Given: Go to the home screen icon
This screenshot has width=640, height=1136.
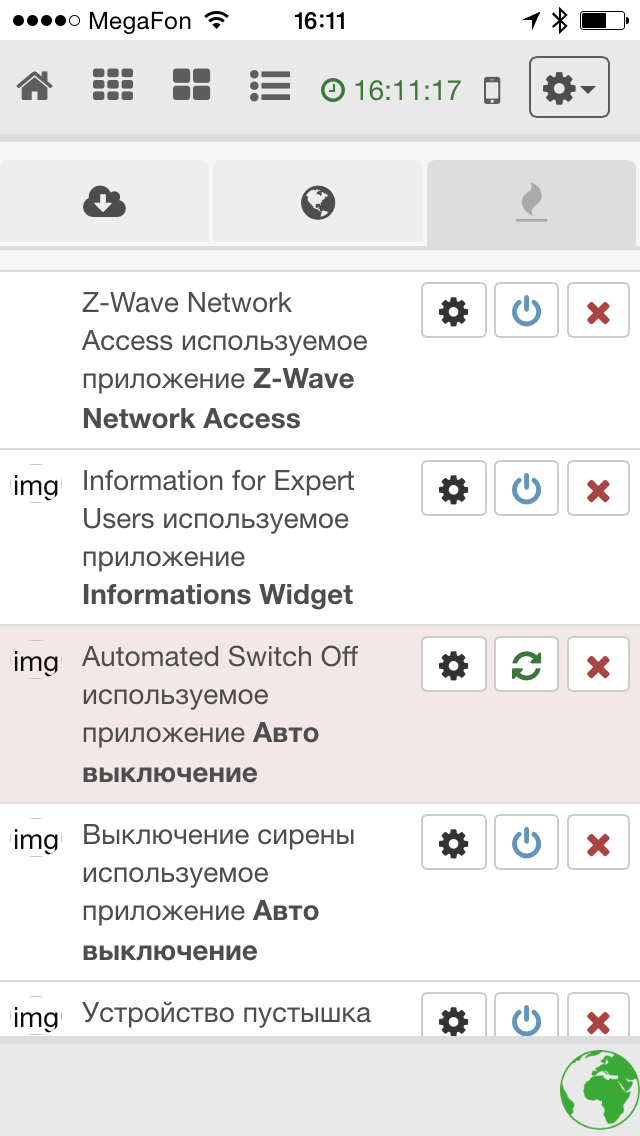Looking at the screenshot, I should coord(35,87).
